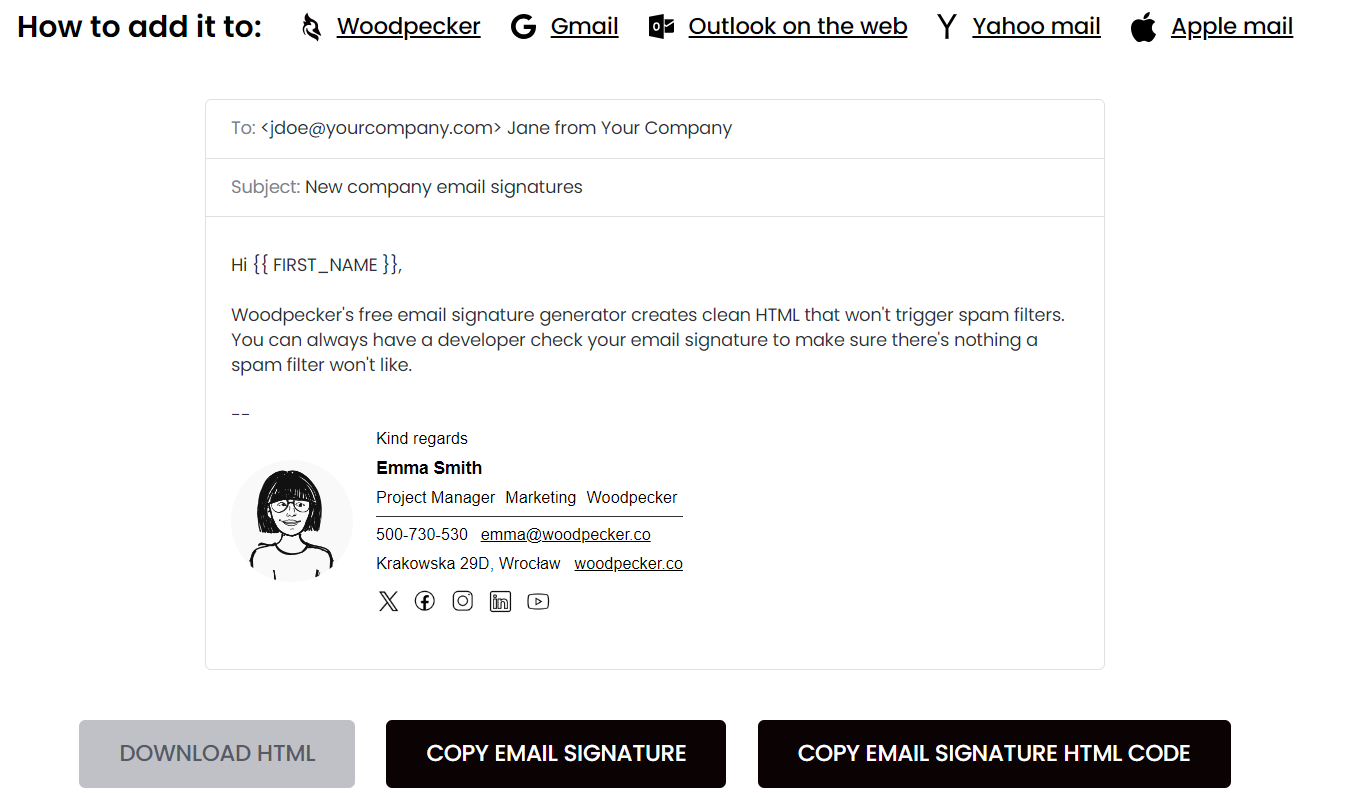This screenshot has height=793, width=1352.
Task: Open the Apple mail link
Action: coord(1232,27)
